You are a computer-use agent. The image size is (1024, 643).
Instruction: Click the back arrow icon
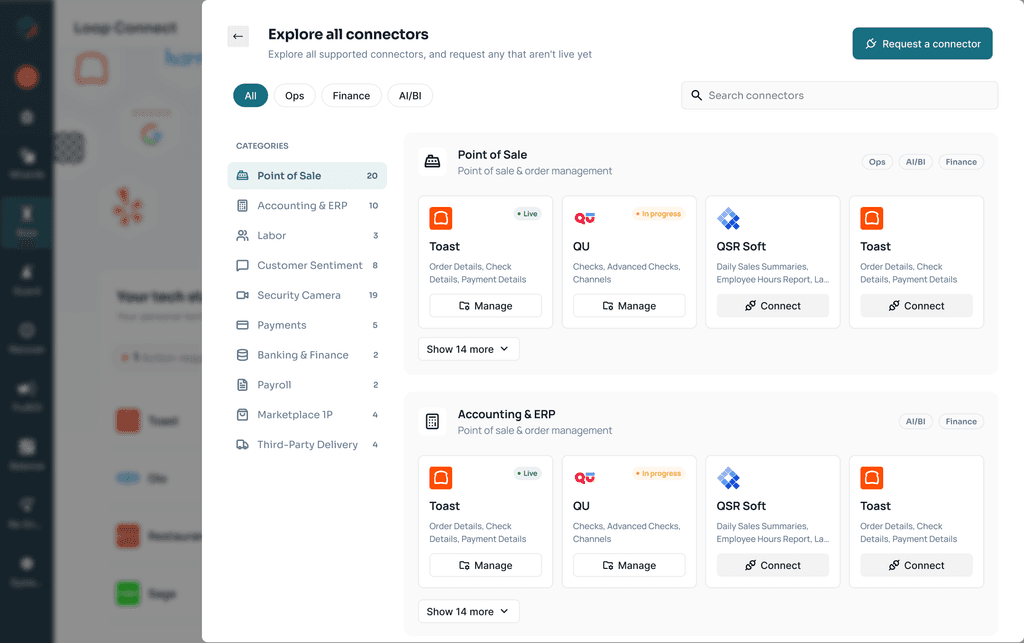pos(238,37)
